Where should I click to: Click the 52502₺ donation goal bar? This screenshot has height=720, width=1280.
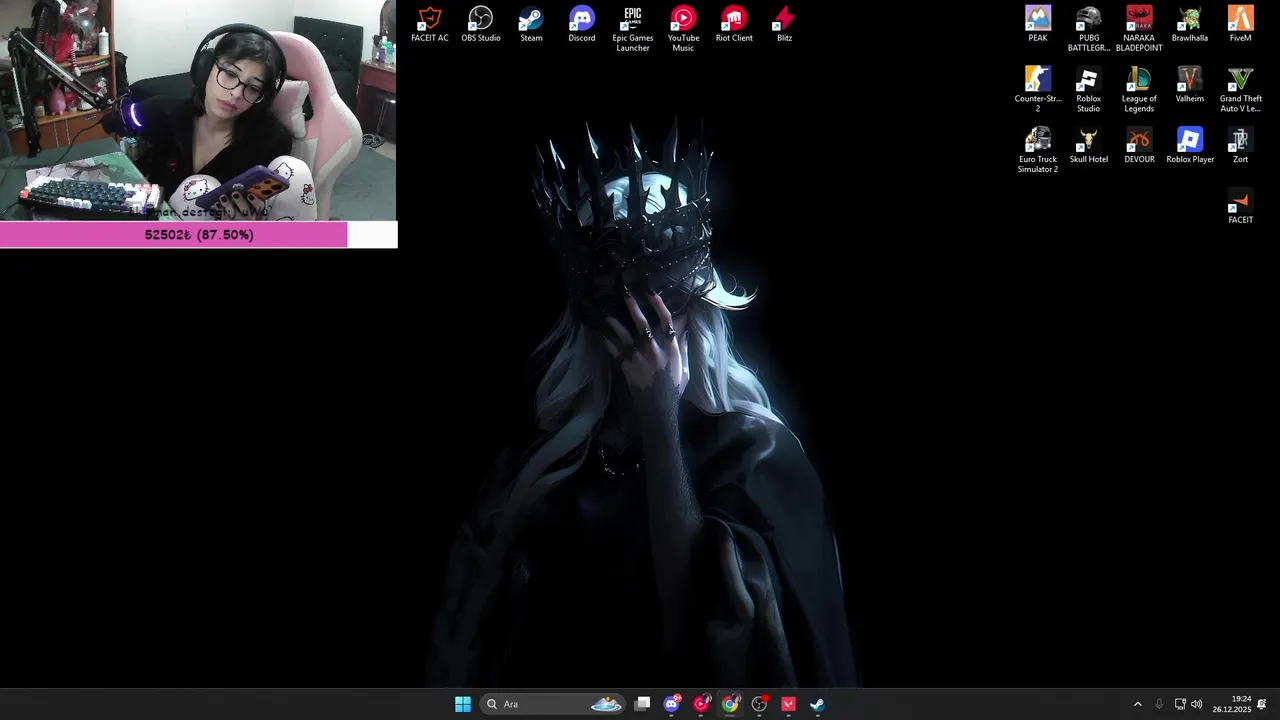(199, 235)
